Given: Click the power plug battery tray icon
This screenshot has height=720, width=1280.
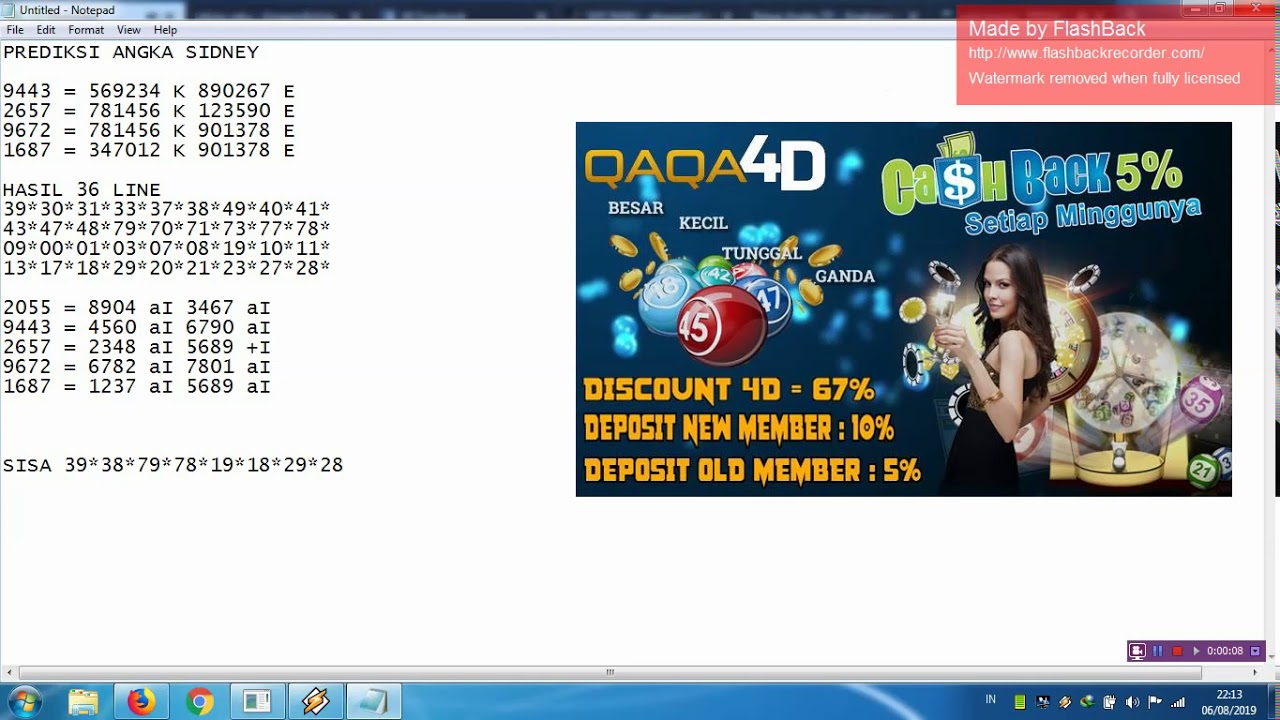Looking at the screenshot, I should click(x=1110, y=702).
